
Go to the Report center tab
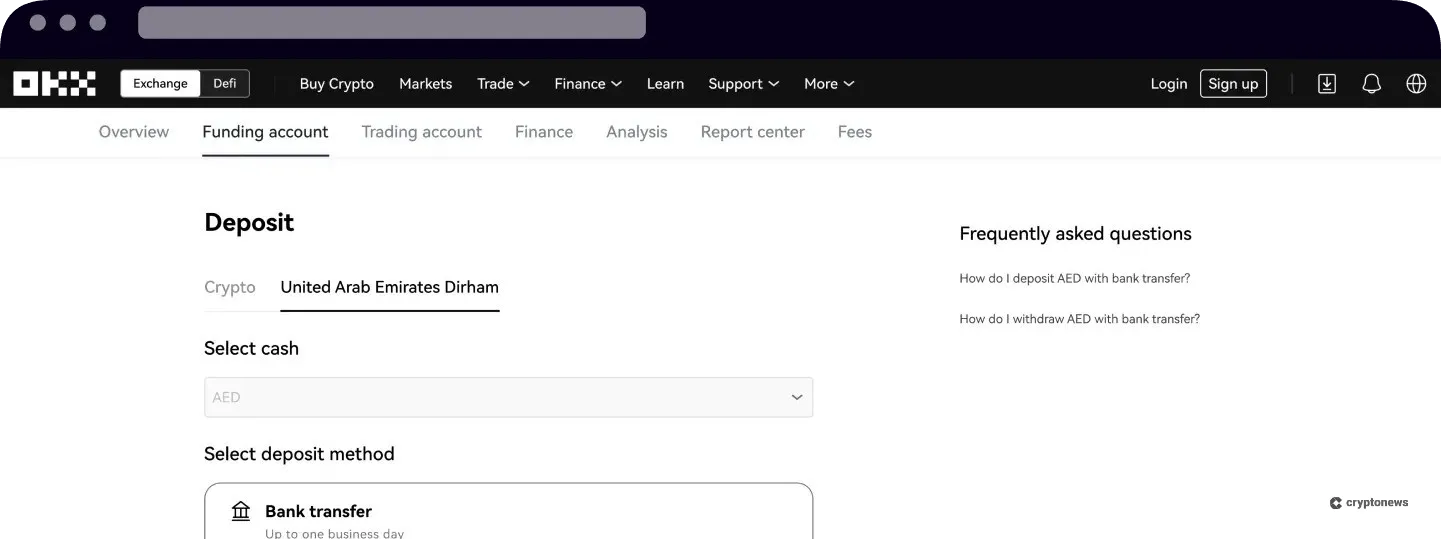pyautogui.click(x=752, y=132)
